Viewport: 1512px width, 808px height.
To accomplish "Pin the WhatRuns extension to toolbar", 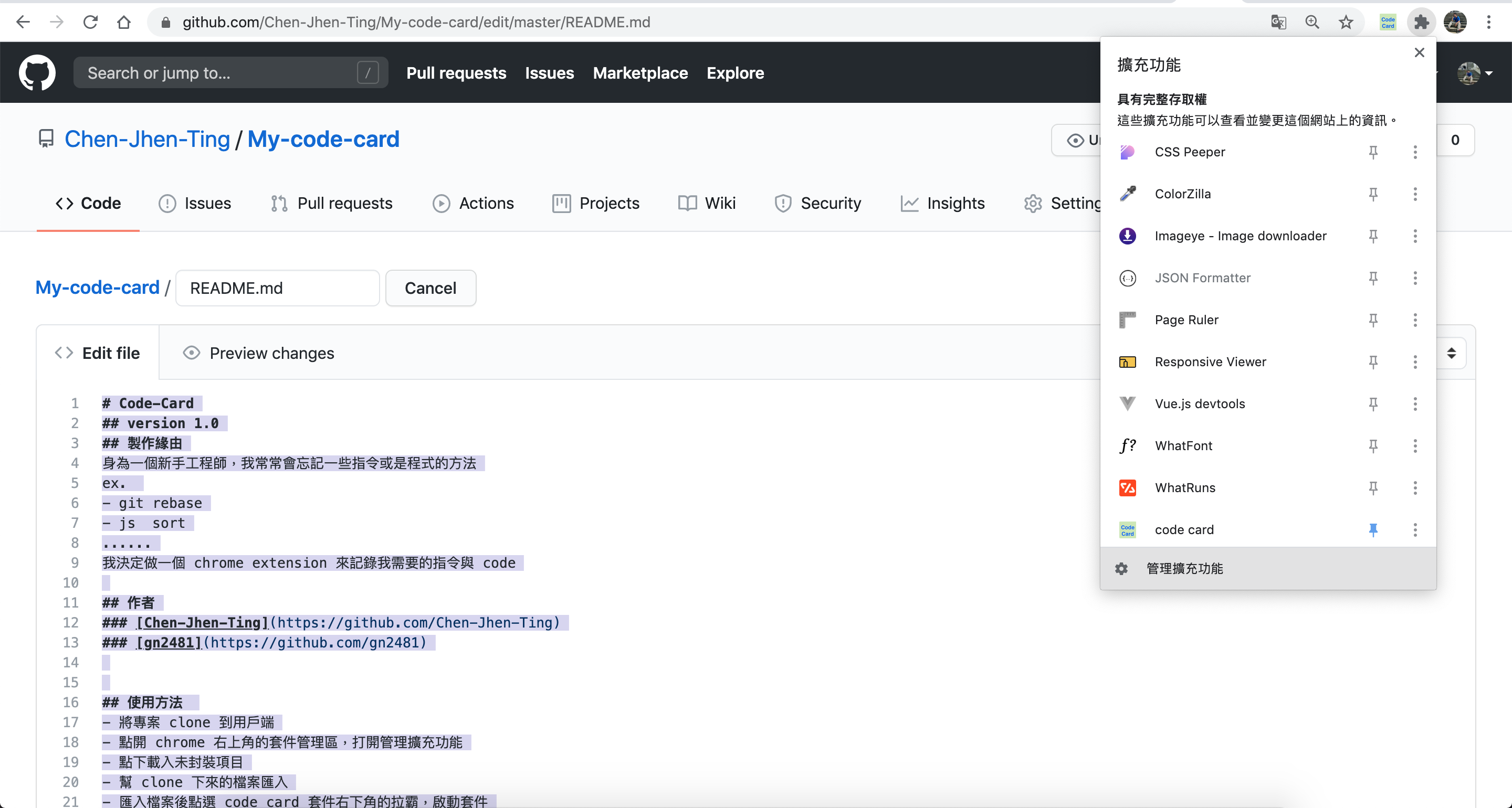I will point(1373,487).
